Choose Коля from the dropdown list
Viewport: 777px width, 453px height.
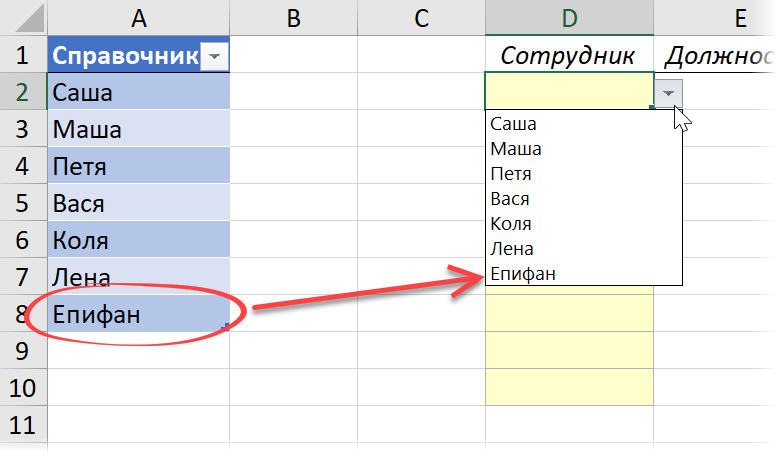512,224
